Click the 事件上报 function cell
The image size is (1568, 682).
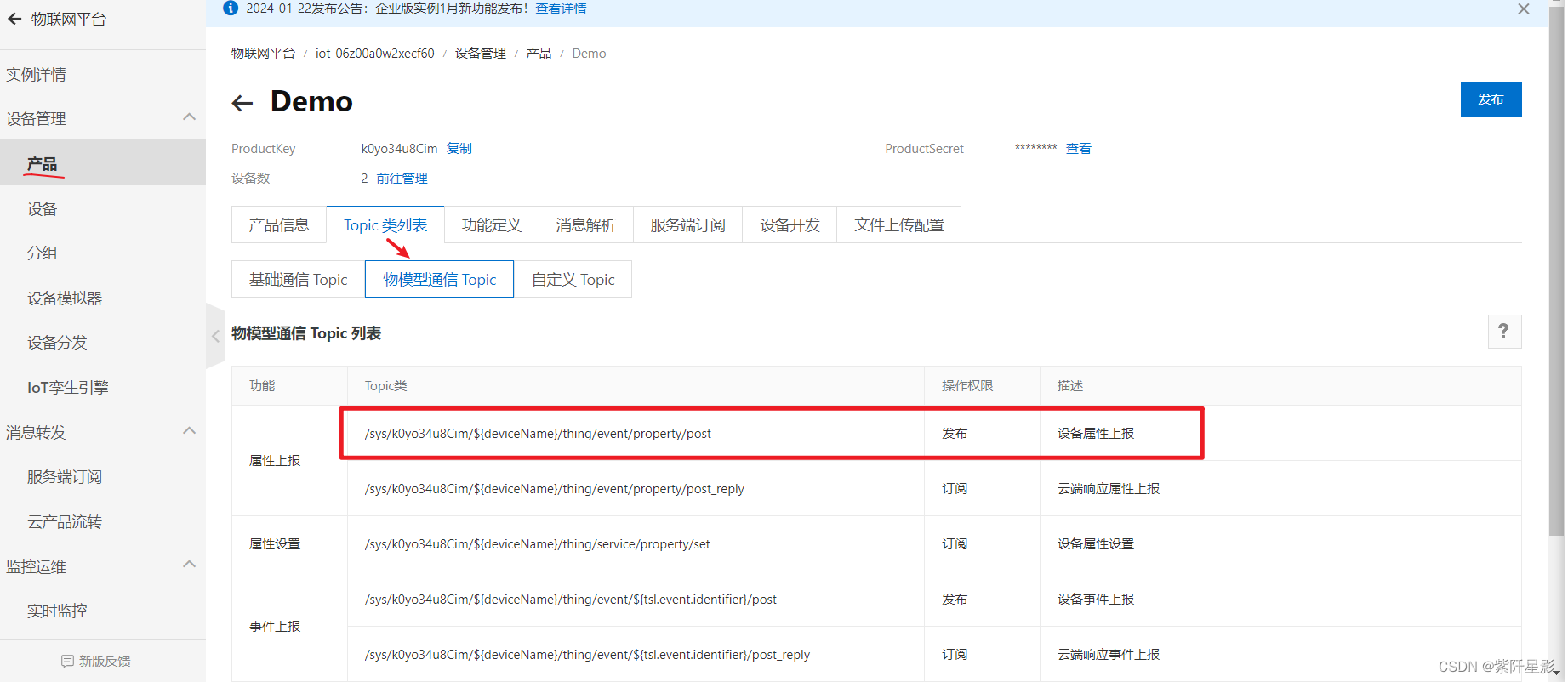tap(275, 627)
